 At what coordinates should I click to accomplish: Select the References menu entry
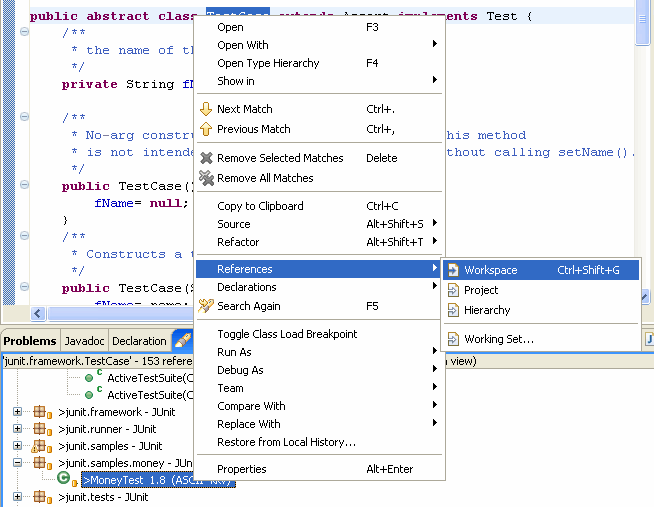pyautogui.click(x=319, y=269)
